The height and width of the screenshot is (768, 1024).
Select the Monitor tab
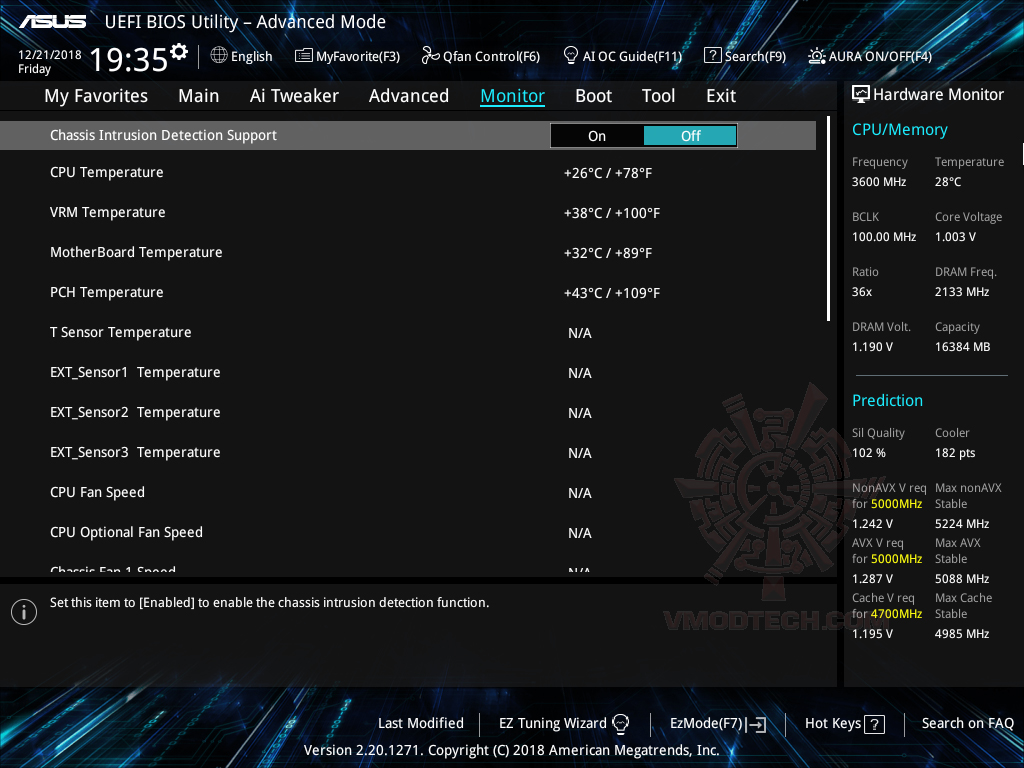point(513,96)
